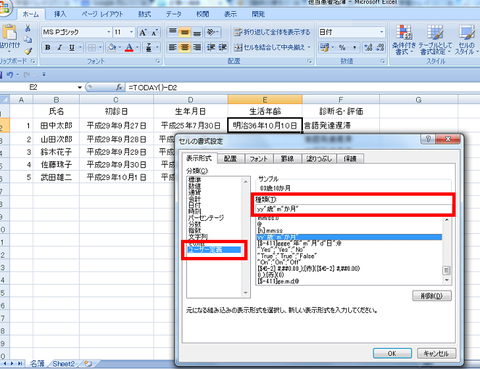Click the Format Painter brush icon
Viewport: 480px width, 369px height.
tap(28, 51)
